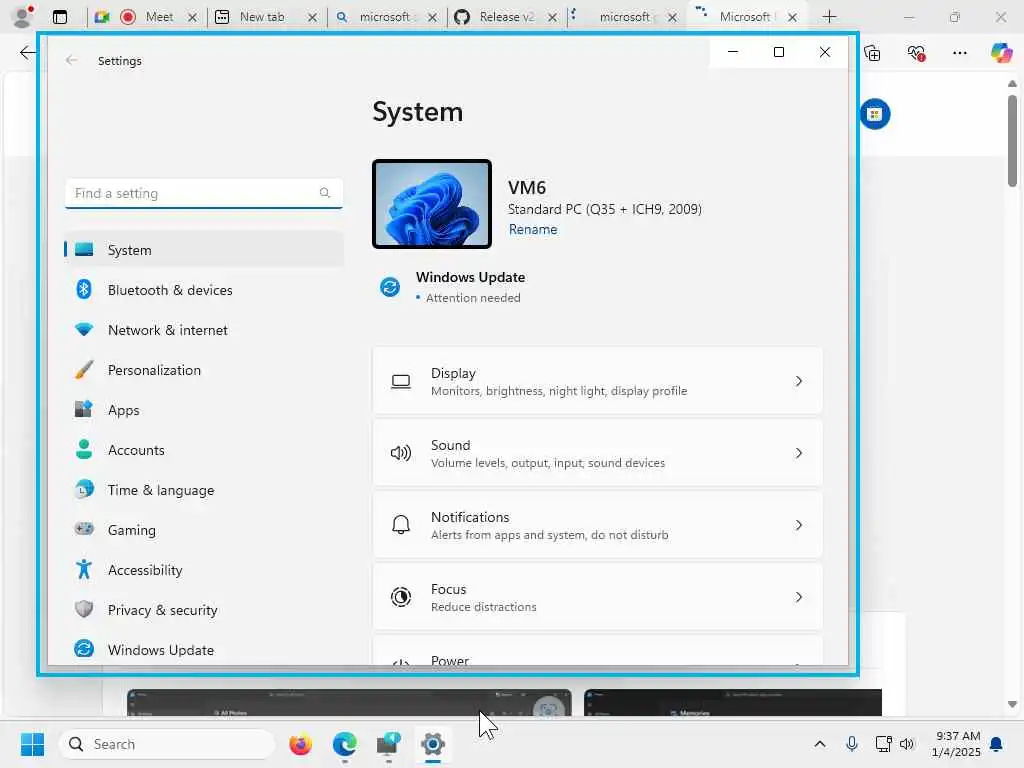The height and width of the screenshot is (768, 1024).
Task: Click the desktop wallpaper thumbnail for VM6
Action: [x=432, y=204]
